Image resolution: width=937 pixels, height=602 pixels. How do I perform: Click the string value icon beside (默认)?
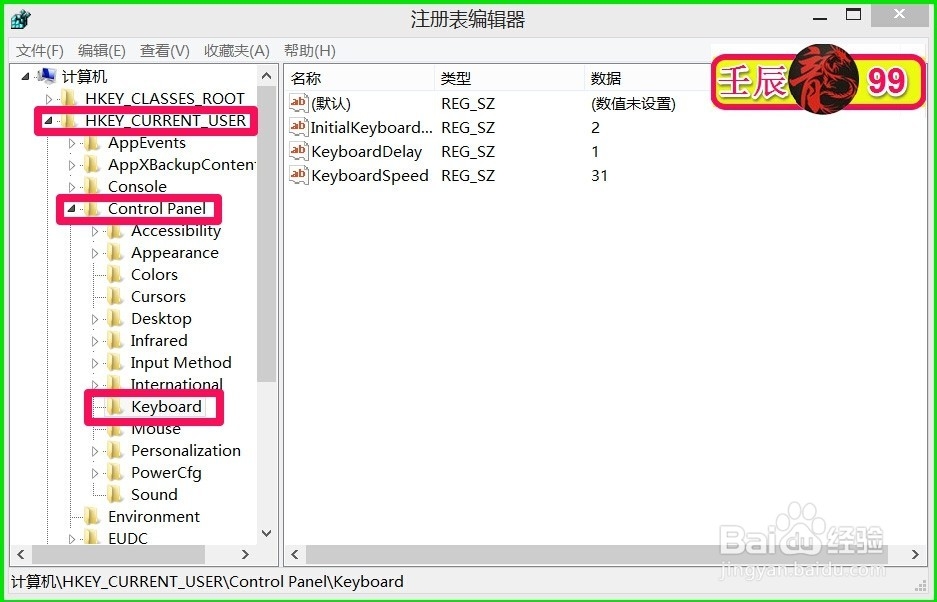click(299, 103)
